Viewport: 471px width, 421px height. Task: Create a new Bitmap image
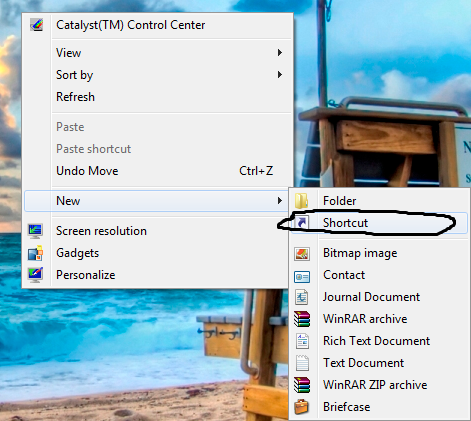tap(379, 253)
